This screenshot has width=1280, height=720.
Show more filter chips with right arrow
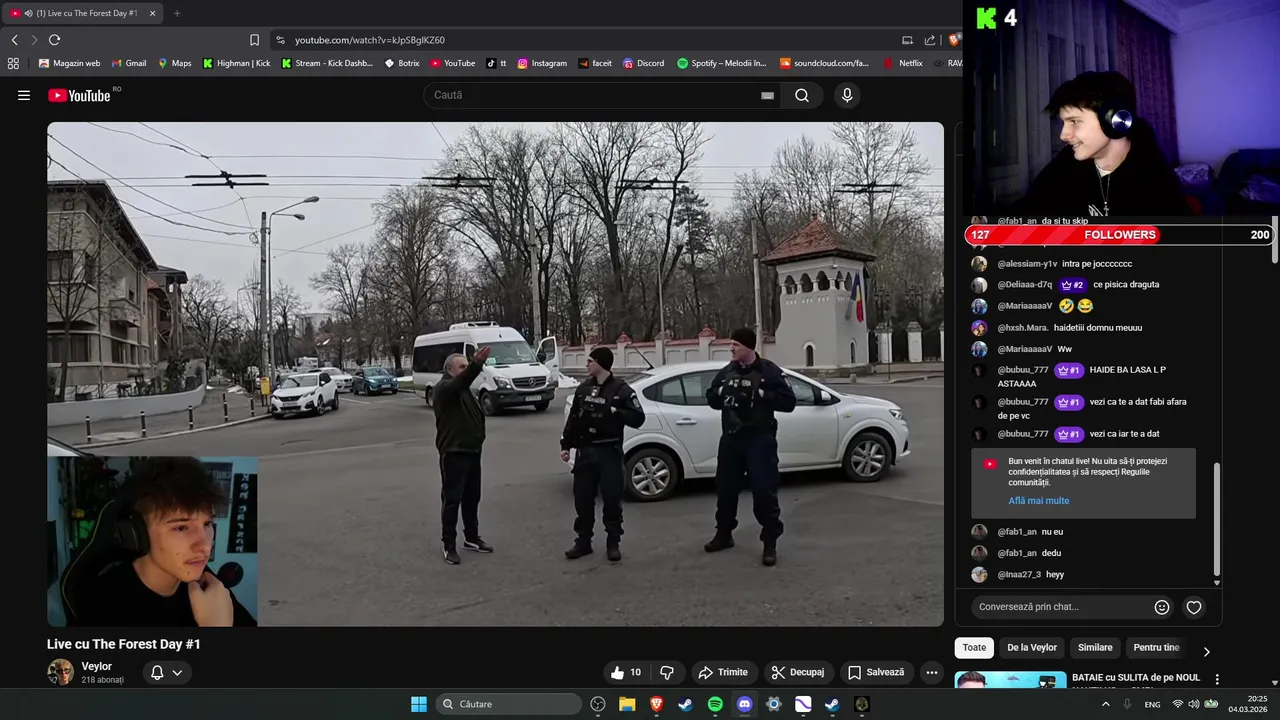tap(1206, 651)
